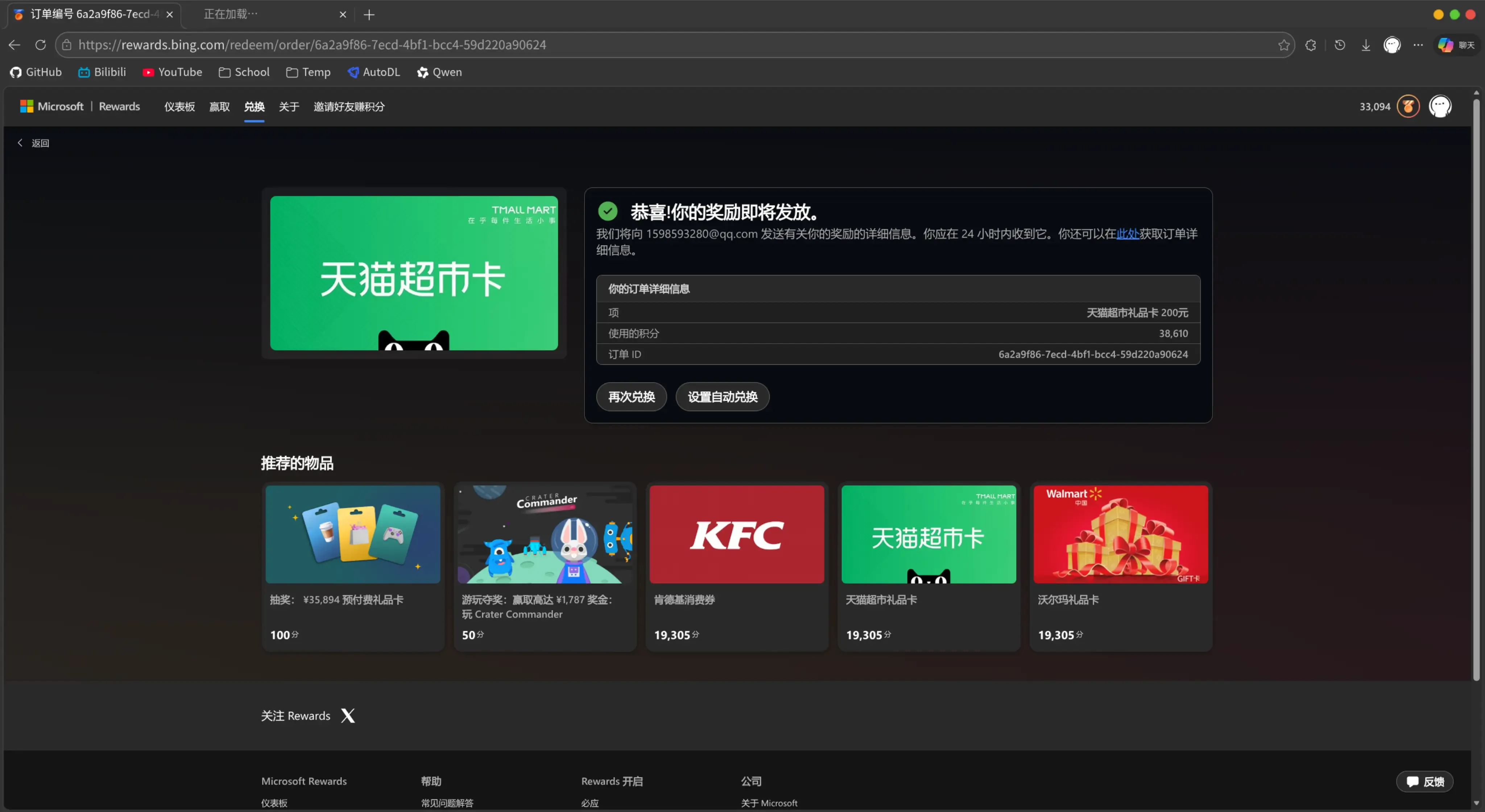The image size is (1485, 812).
Task: Open the downloads arrow icon
Action: click(x=1366, y=45)
